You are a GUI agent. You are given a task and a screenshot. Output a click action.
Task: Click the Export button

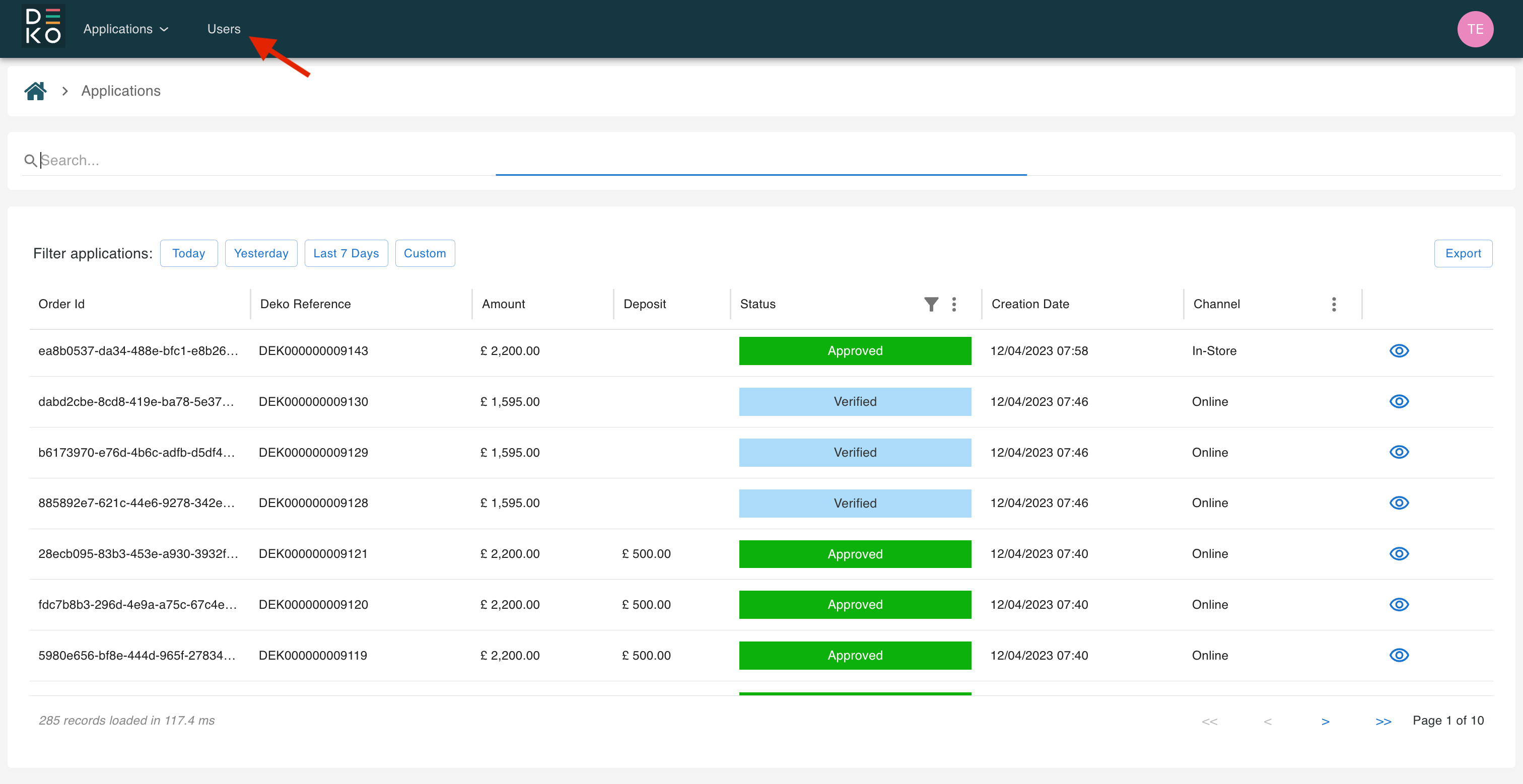1462,253
